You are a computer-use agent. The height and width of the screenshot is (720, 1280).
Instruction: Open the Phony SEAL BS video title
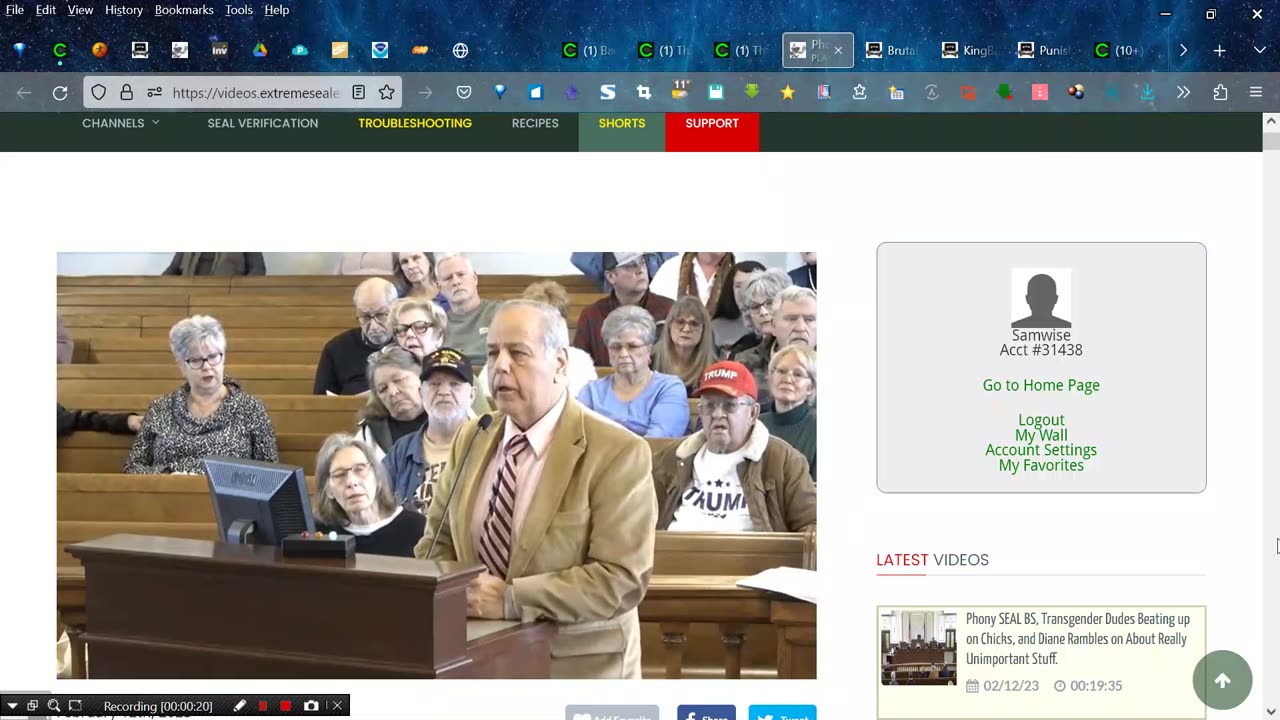1078,639
